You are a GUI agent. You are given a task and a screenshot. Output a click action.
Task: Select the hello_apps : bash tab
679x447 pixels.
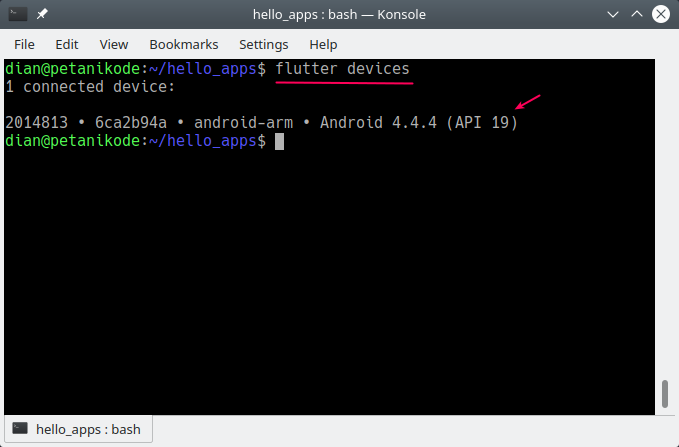click(x=78, y=429)
